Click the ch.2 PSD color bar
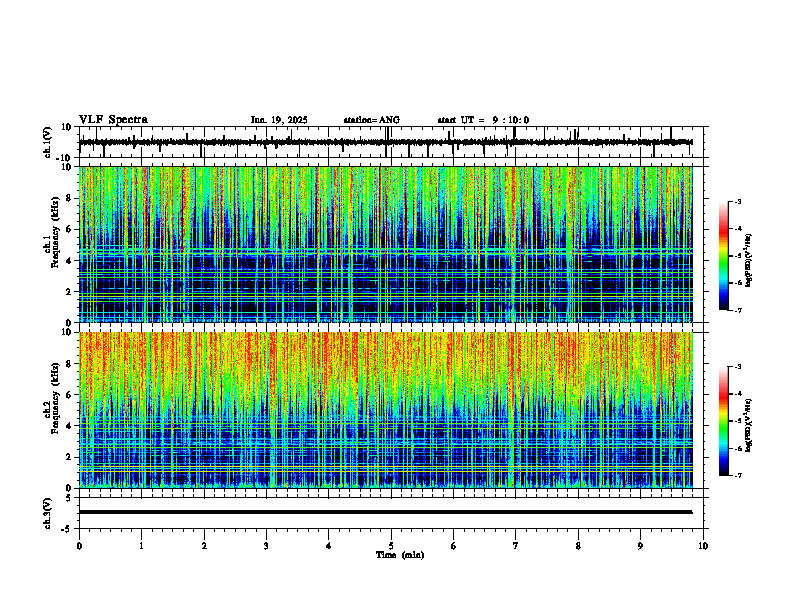 pos(723,421)
